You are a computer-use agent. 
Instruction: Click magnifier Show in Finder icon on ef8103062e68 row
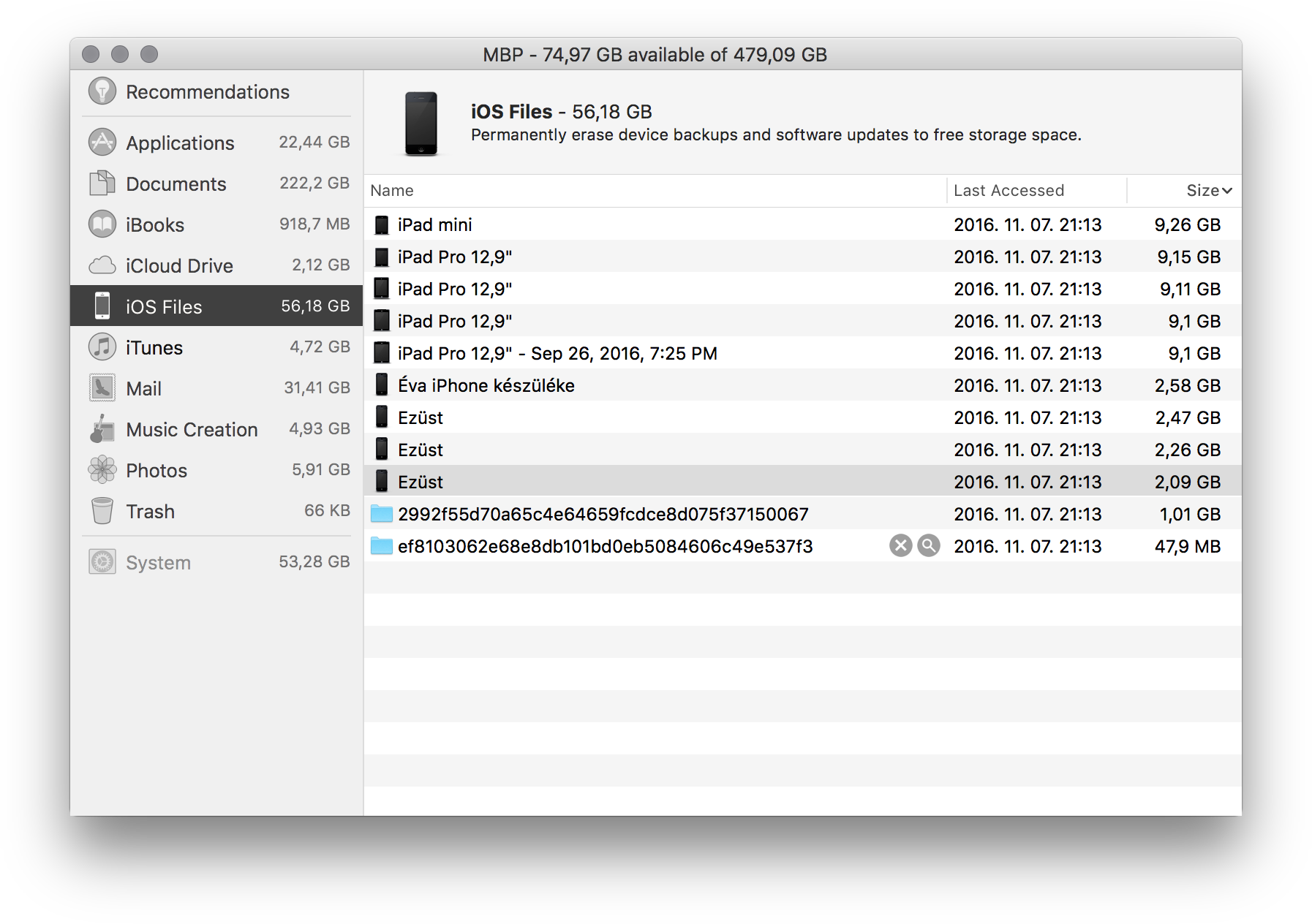click(x=929, y=545)
